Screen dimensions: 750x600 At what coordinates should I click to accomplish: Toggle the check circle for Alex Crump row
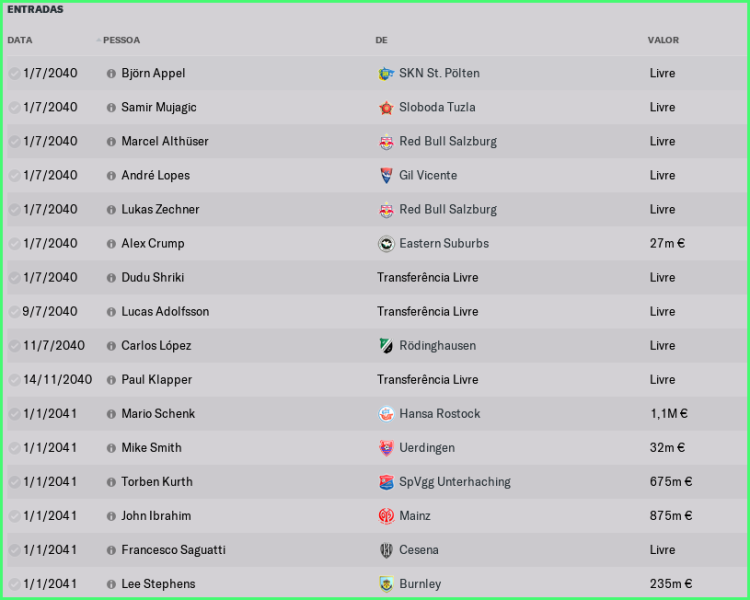click(14, 243)
